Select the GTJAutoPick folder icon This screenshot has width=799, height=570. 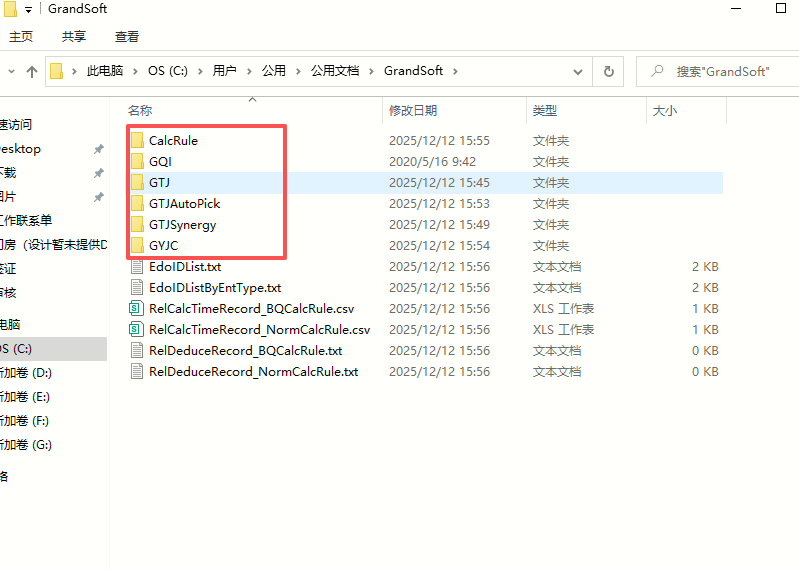[137, 204]
